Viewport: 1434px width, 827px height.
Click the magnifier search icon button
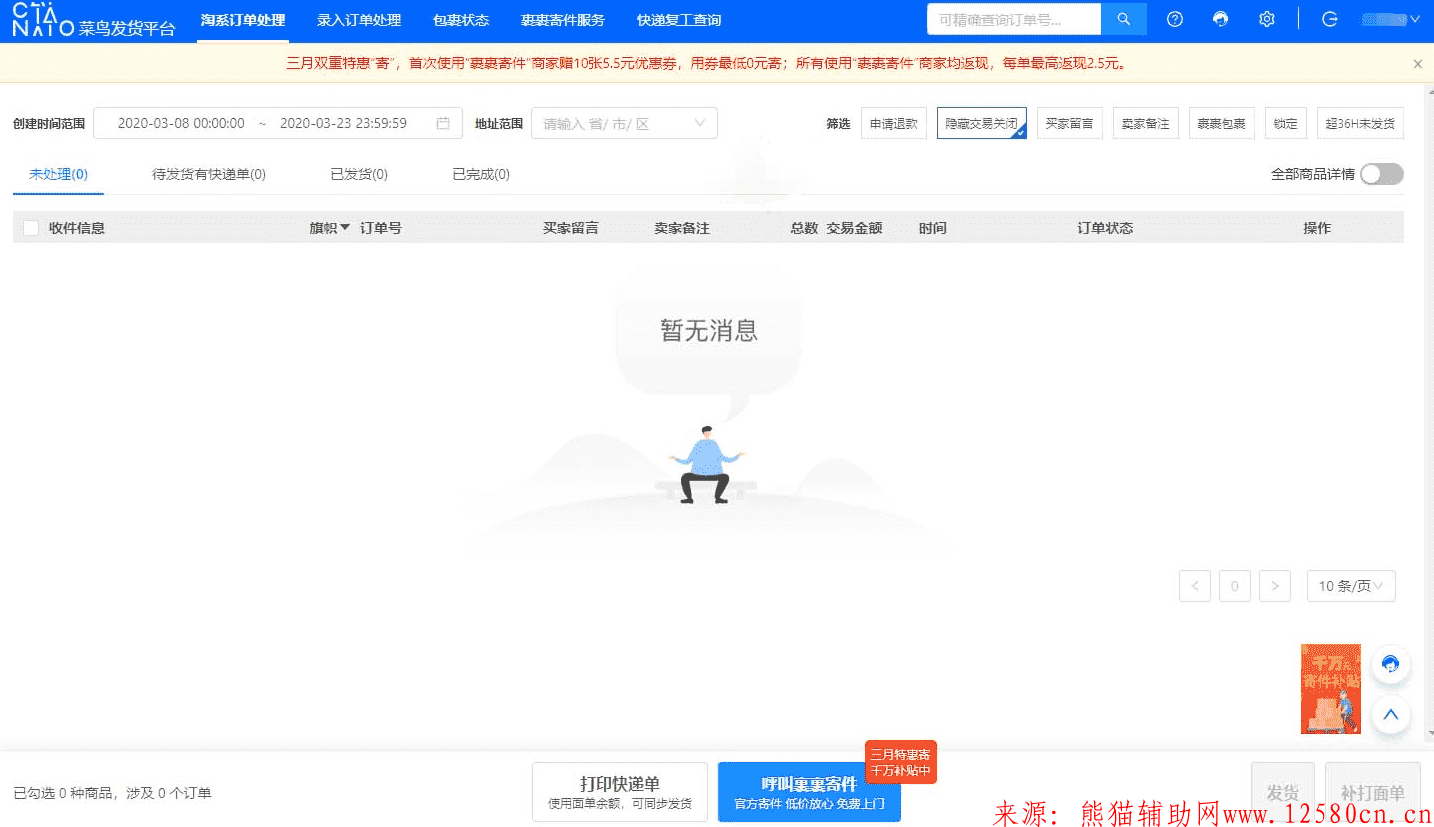[1124, 19]
